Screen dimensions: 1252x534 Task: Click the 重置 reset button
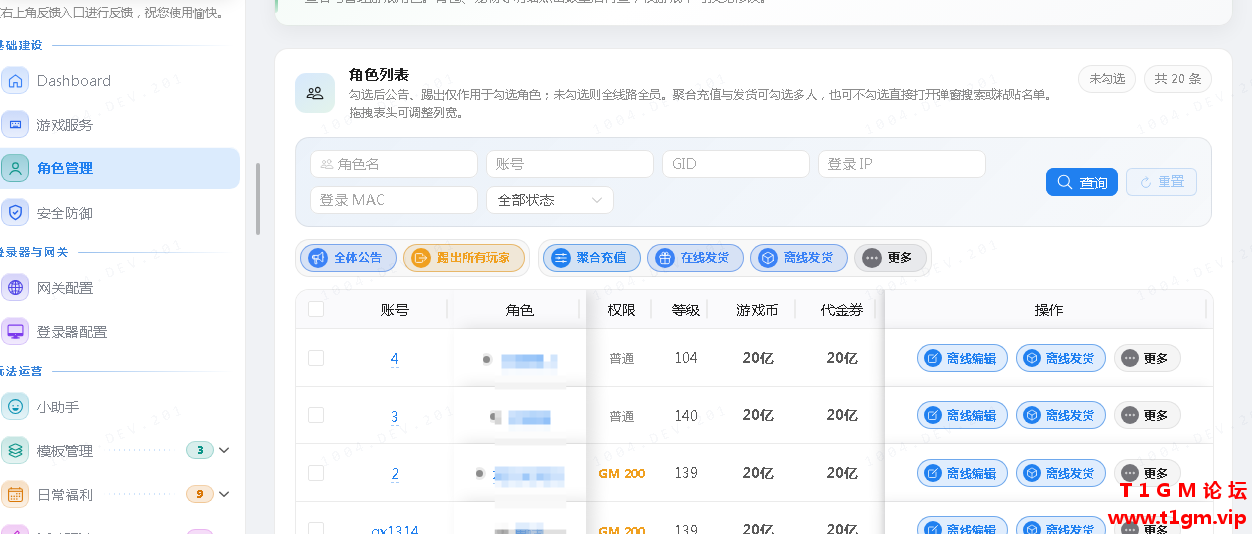(x=1161, y=182)
